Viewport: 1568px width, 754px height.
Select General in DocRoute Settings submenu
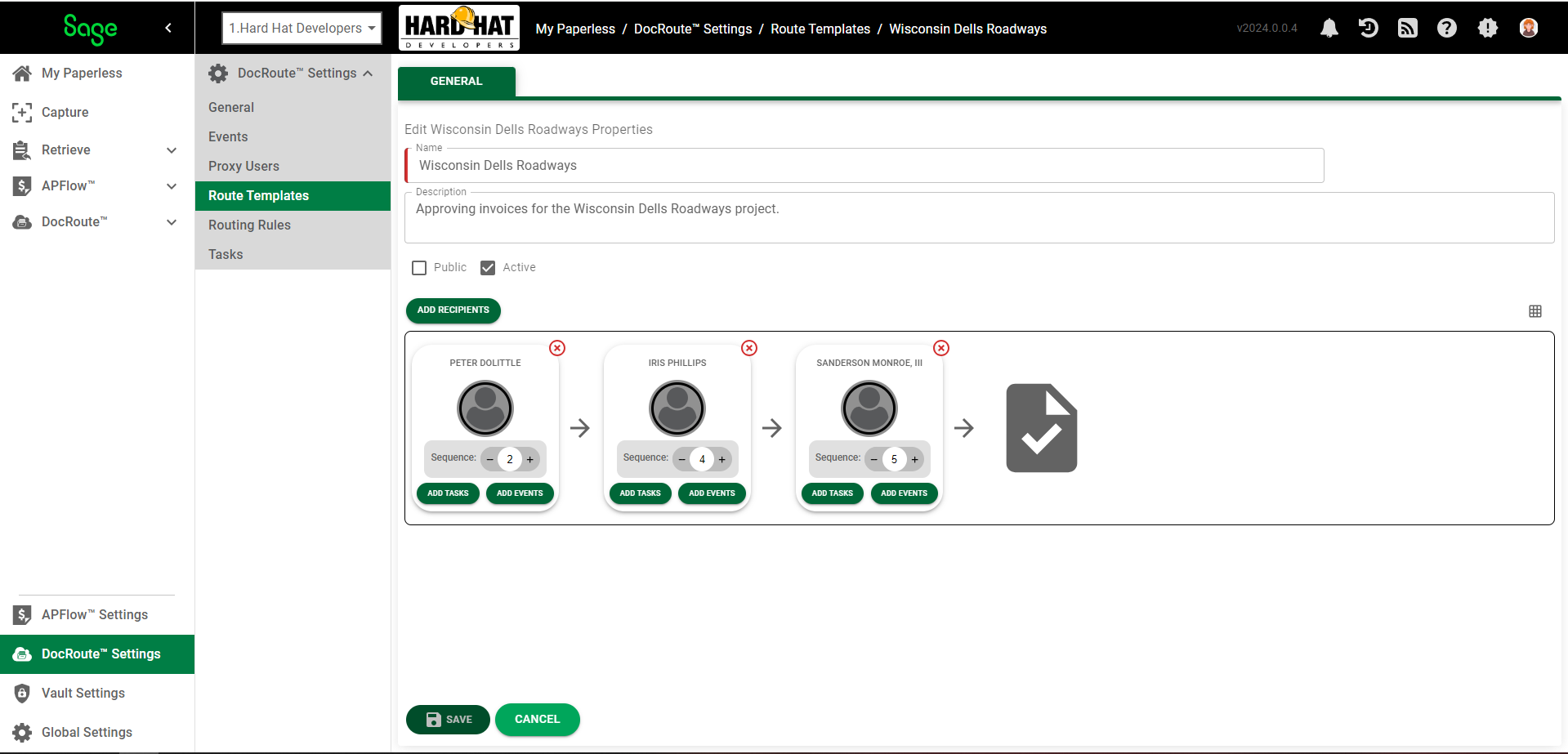click(x=293, y=108)
